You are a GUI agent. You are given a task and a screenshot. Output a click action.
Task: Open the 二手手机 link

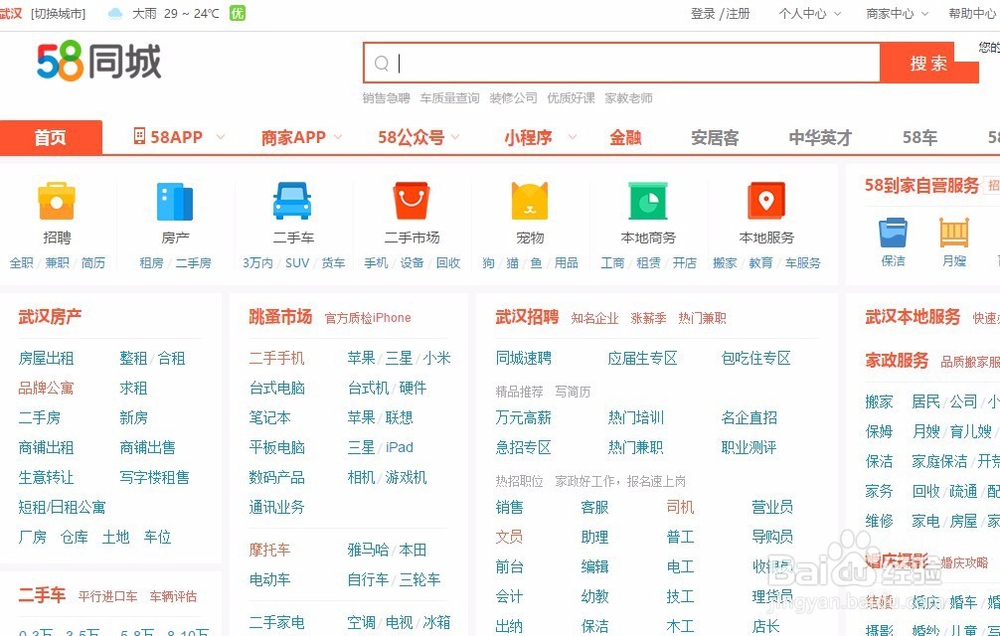click(x=277, y=359)
